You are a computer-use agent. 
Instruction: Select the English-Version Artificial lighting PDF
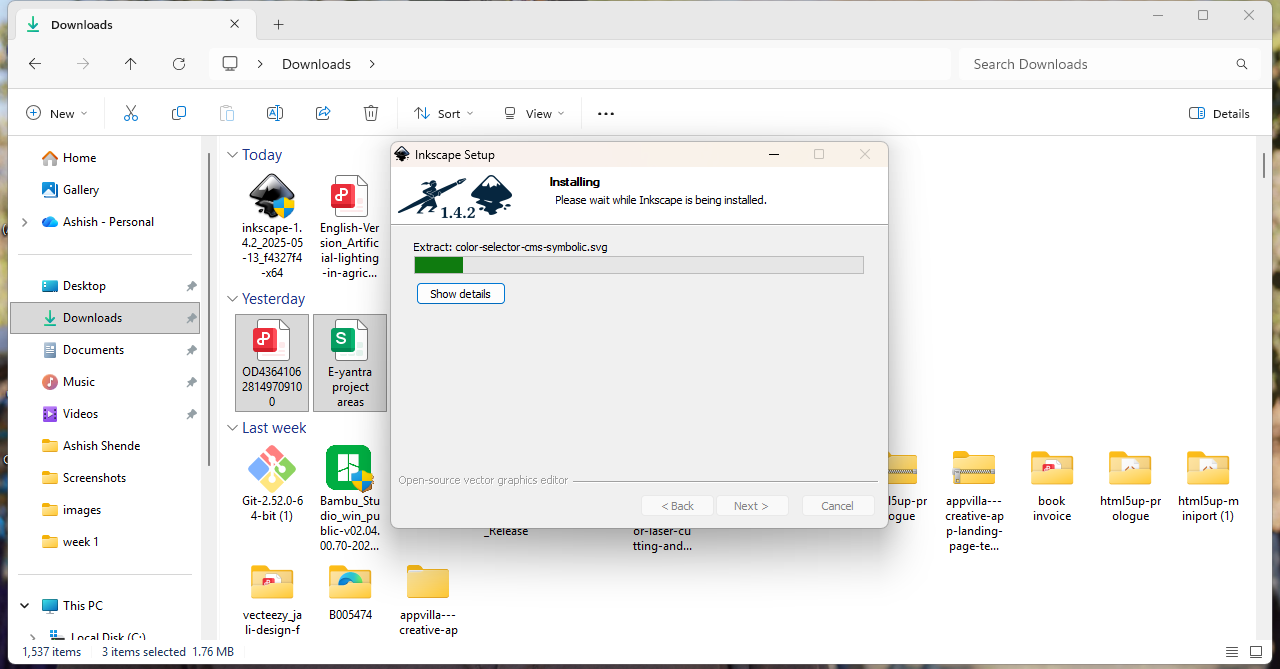click(x=349, y=226)
